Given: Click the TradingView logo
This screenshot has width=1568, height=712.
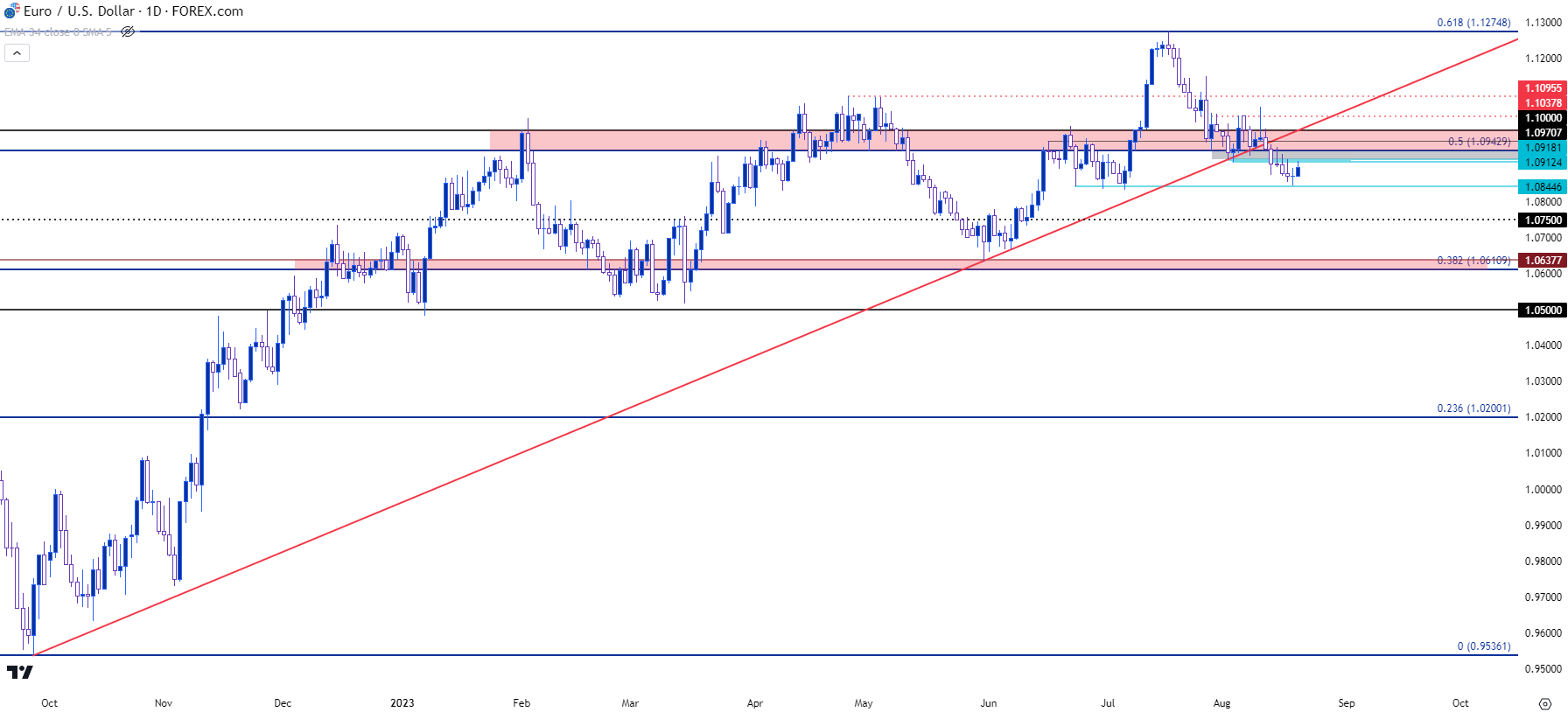Looking at the screenshot, I should coord(20,672).
